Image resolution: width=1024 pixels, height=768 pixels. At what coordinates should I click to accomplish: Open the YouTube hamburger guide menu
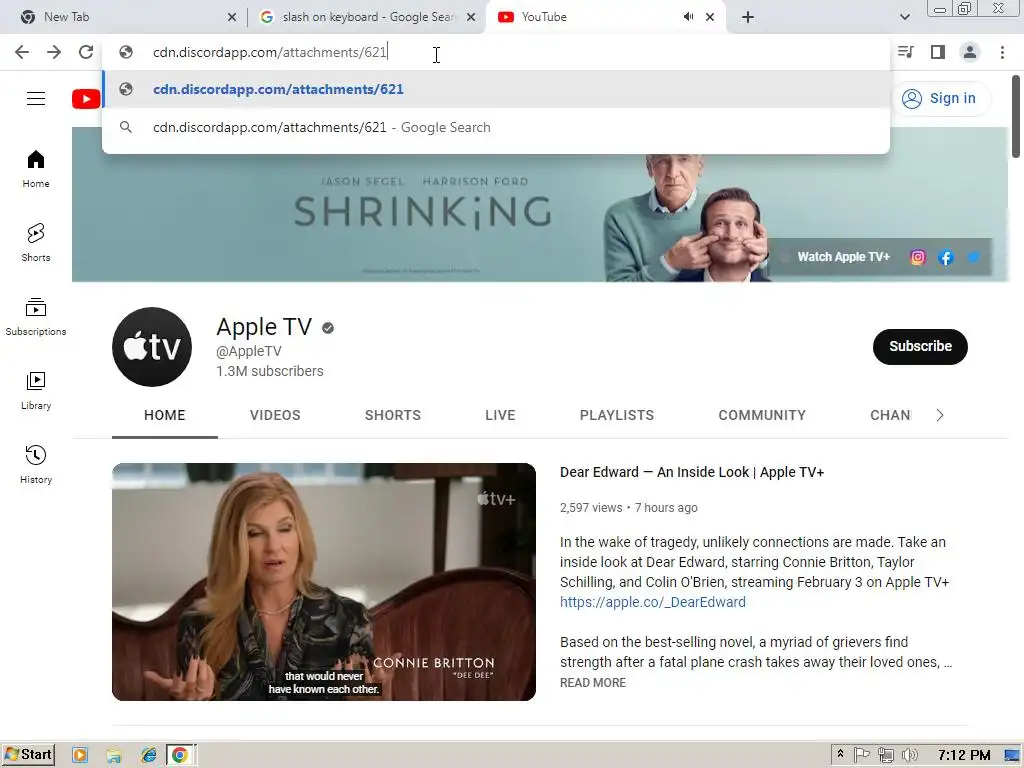tap(36, 99)
